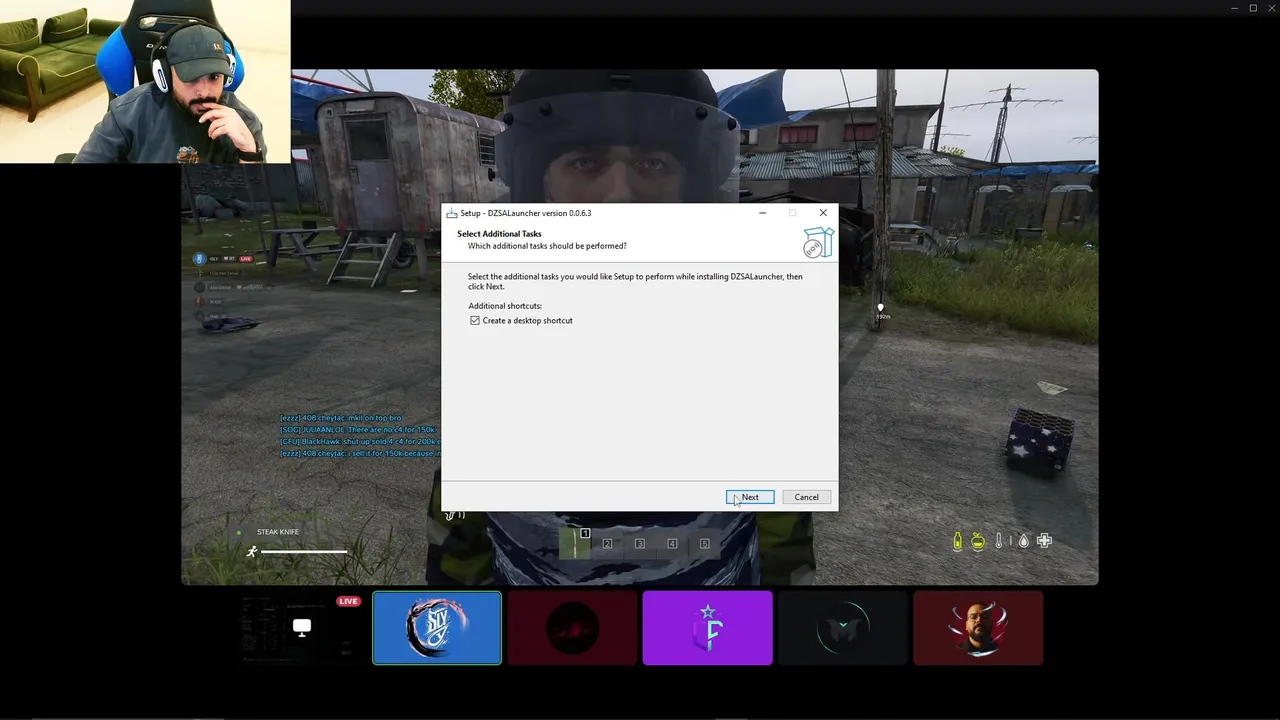Cancel the DZSALauncher setup
The height and width of the screenshot is (720, 1280).
(x=806, y=497)
